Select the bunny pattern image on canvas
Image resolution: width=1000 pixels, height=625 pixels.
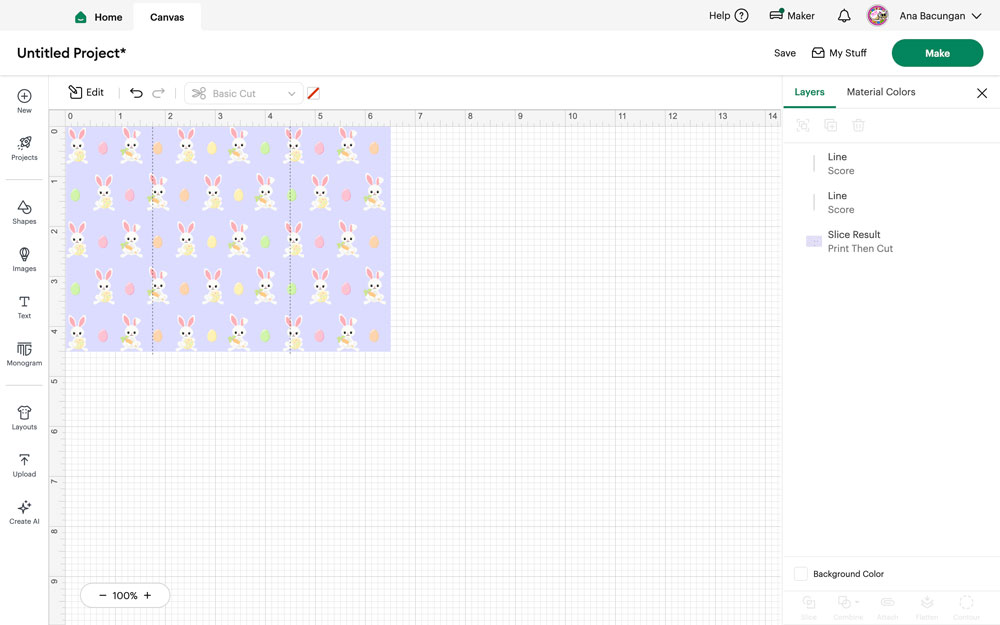[228, 239]
